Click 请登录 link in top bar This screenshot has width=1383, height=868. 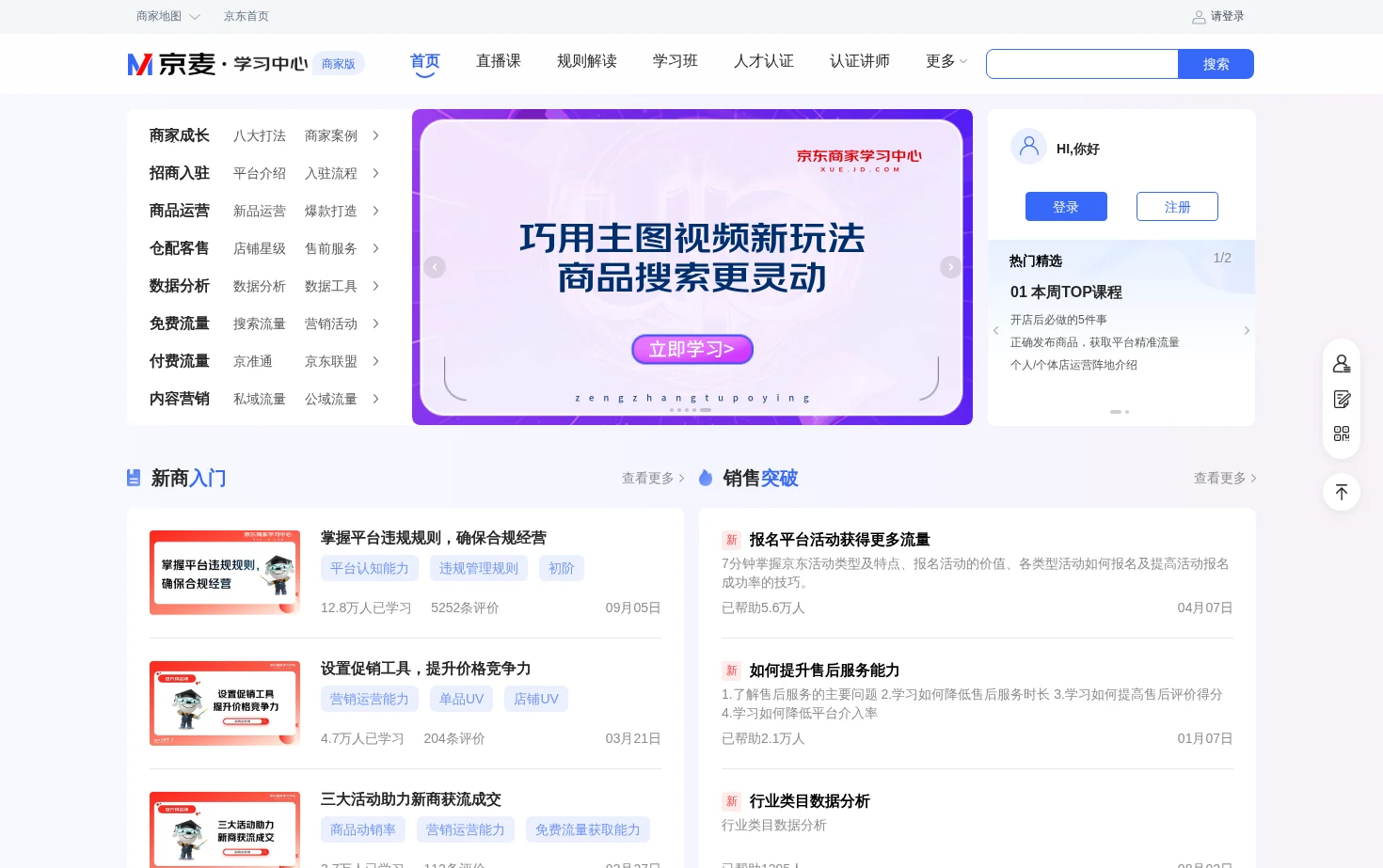(x=1227, y=16)
